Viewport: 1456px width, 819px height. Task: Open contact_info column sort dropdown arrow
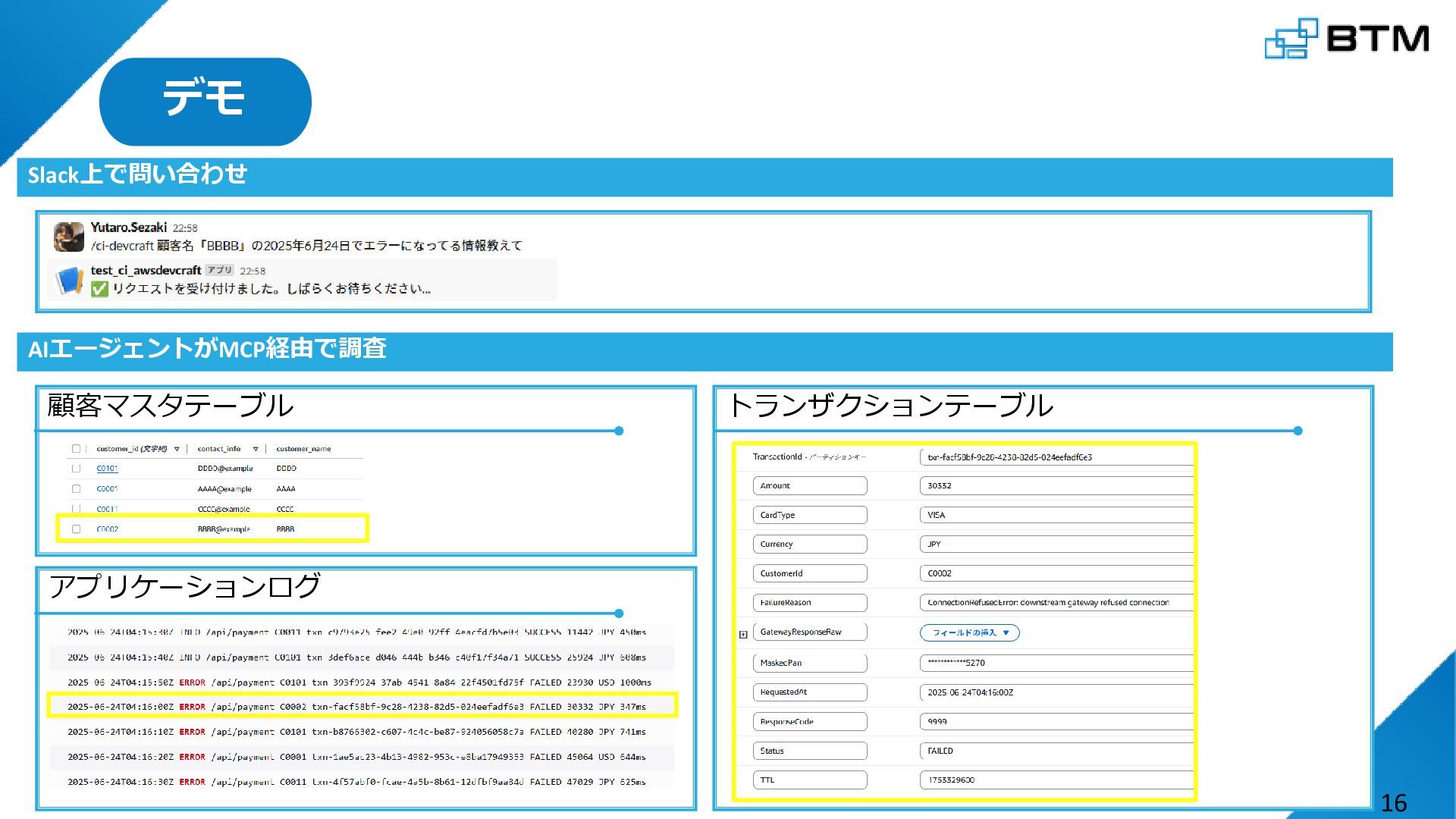pyautogui.click(x=256, y=449)
